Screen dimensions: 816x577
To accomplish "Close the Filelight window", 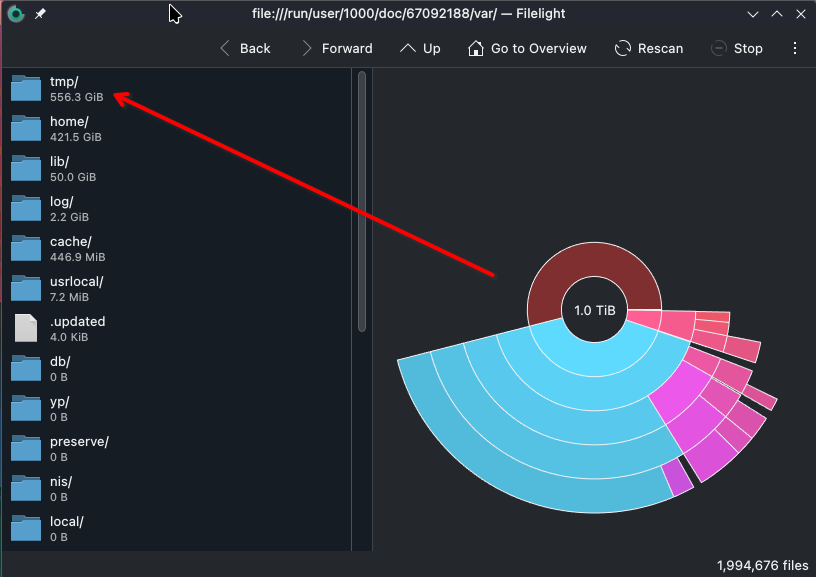I will point(801,14).
